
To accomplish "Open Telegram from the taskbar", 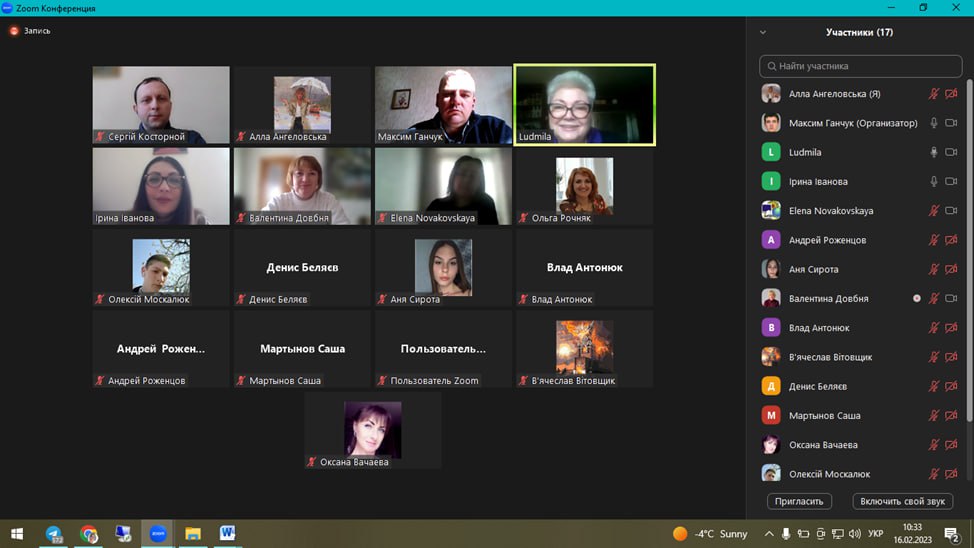I will 54,534.
